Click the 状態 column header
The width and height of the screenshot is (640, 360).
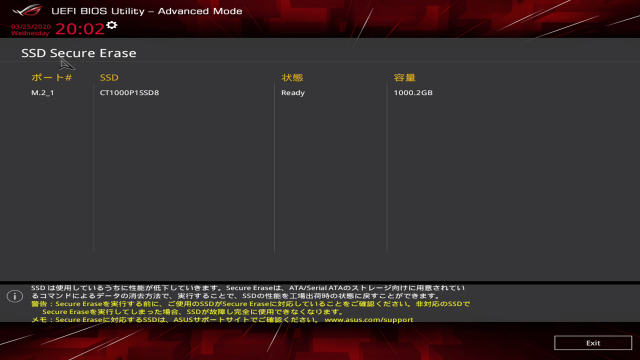[292, 78]
